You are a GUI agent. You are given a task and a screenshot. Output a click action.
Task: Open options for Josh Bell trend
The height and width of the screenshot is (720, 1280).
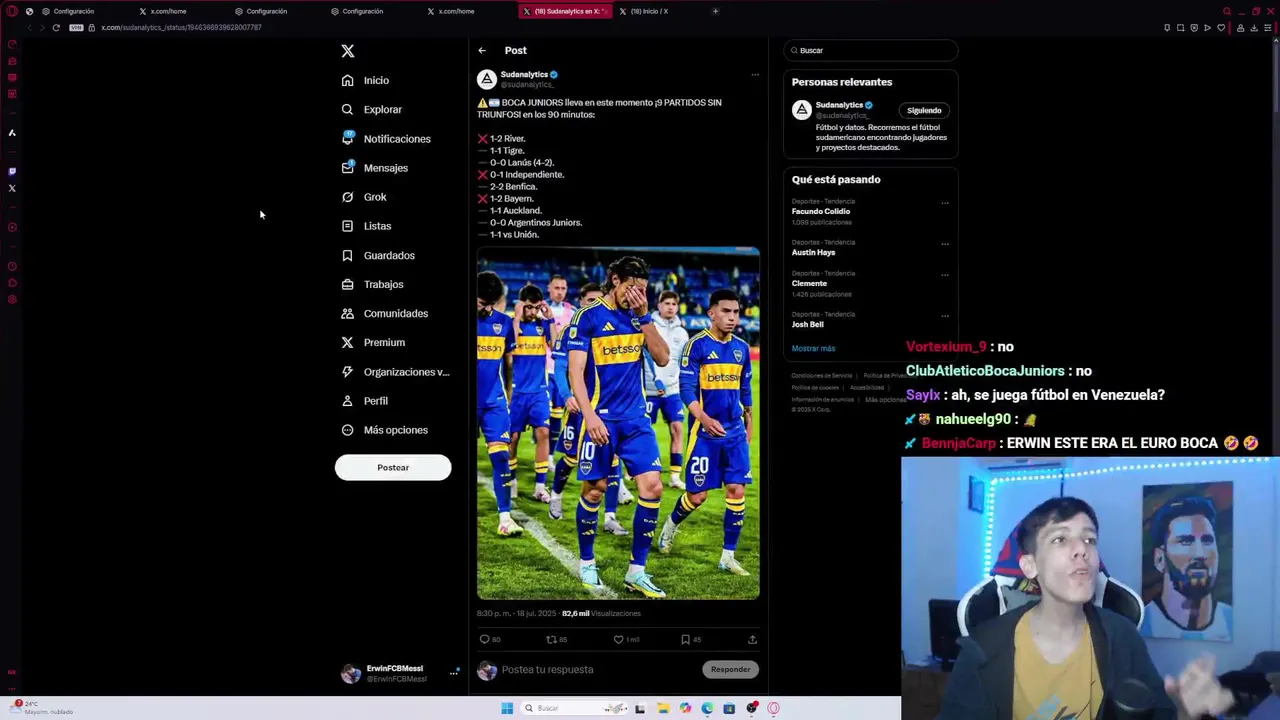[945, 316]
